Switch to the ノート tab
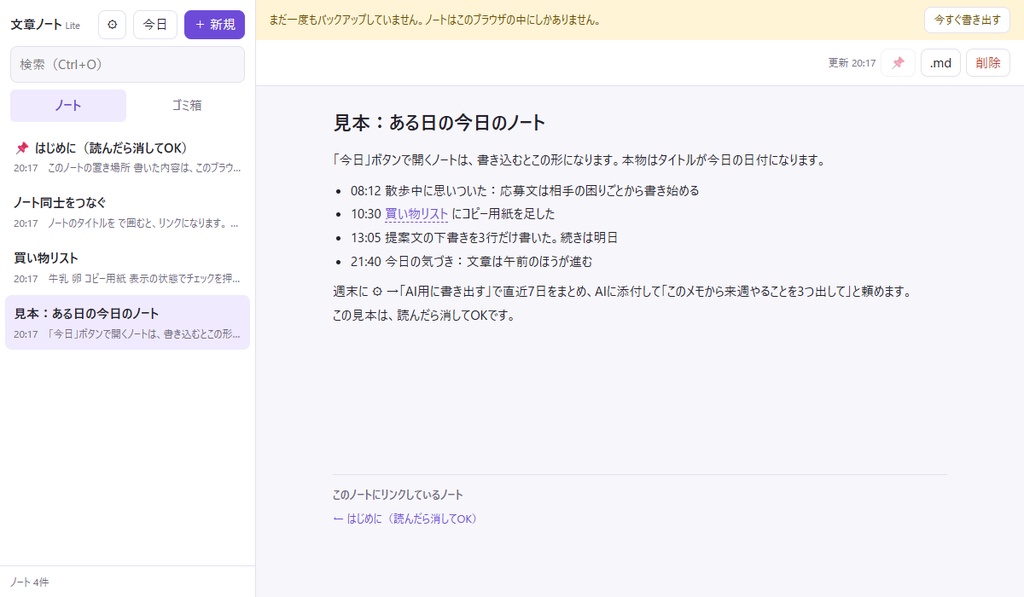Screen dimensions: 1024x597 [x=68, y=106]
